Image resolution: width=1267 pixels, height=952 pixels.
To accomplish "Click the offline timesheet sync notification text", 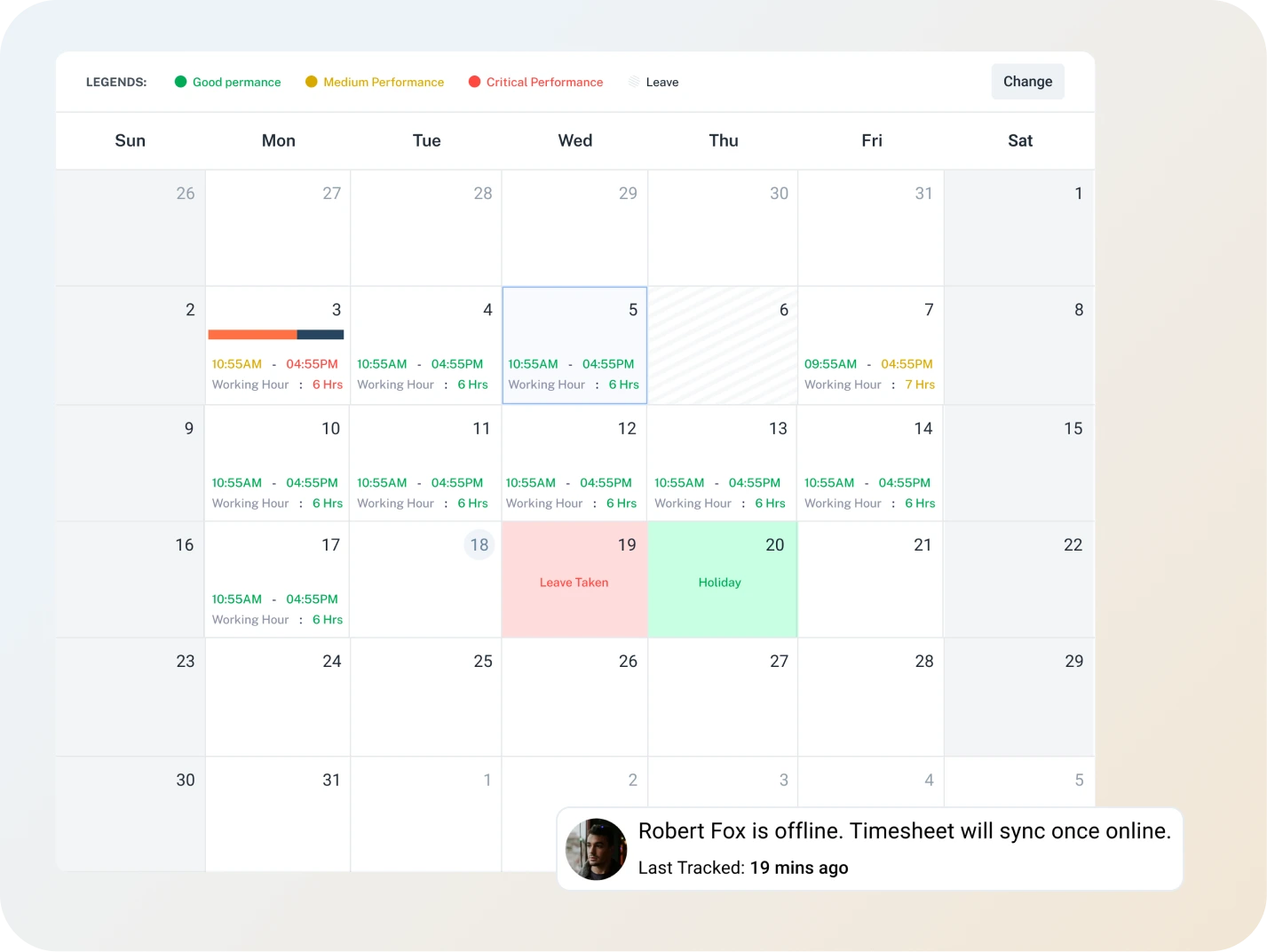I will click(904, 831).
